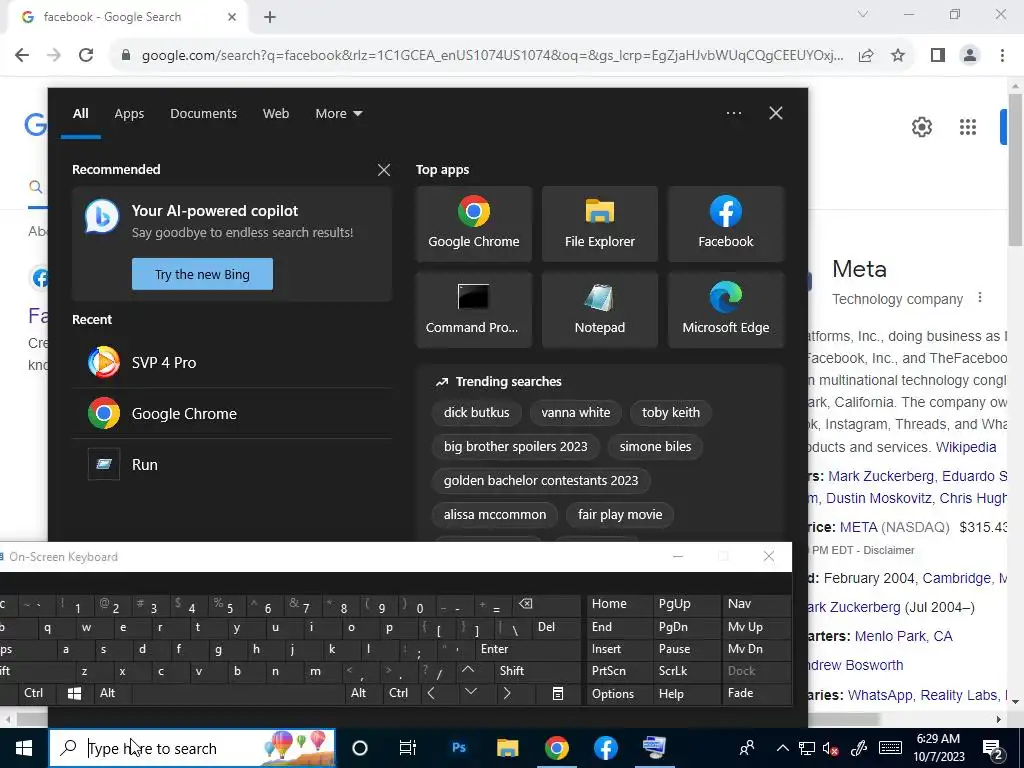Open Chrome three-dot menu
The image size is (1024, 768).
pyautogui.click(x=1002, y=55)
